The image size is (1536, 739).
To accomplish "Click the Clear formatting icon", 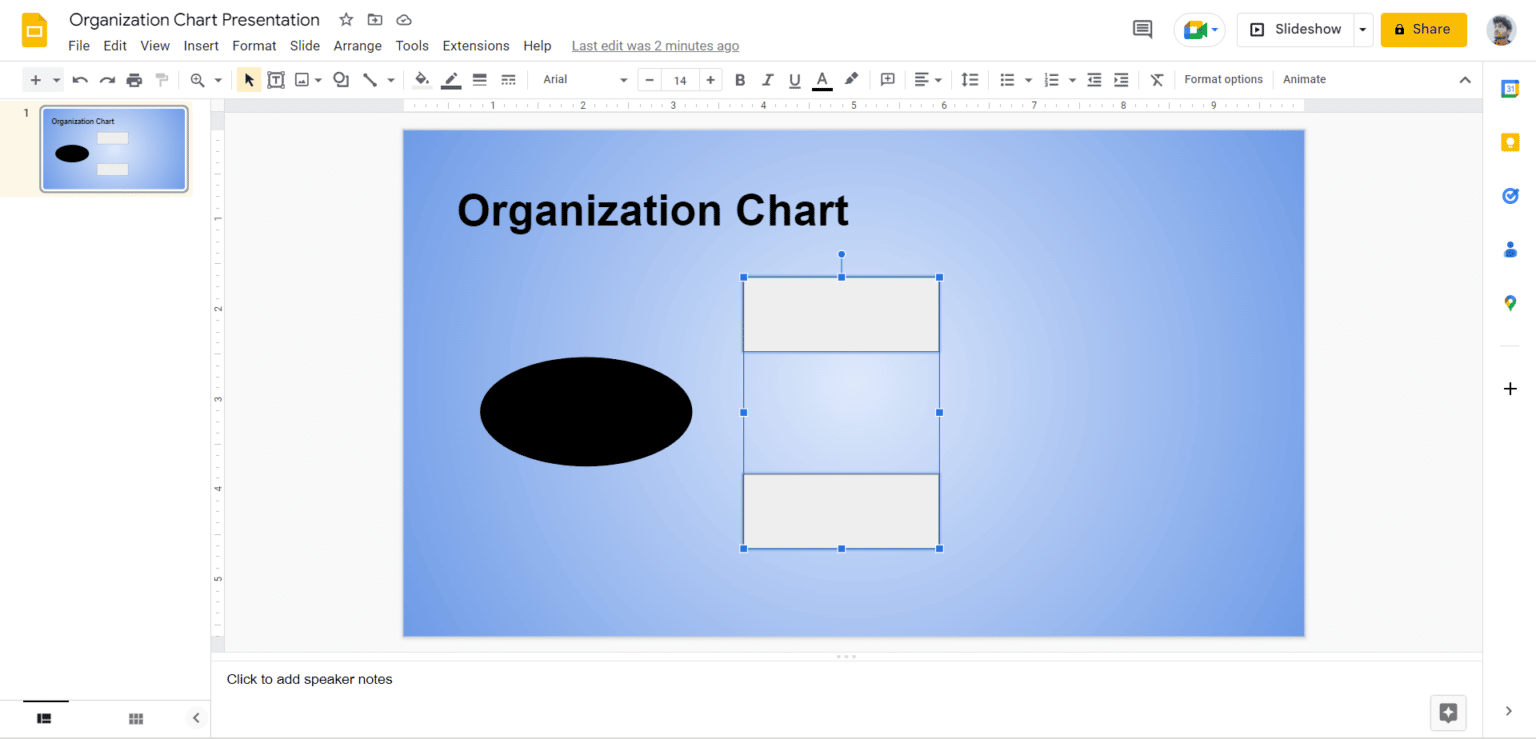I will [x=1156, y=79].
